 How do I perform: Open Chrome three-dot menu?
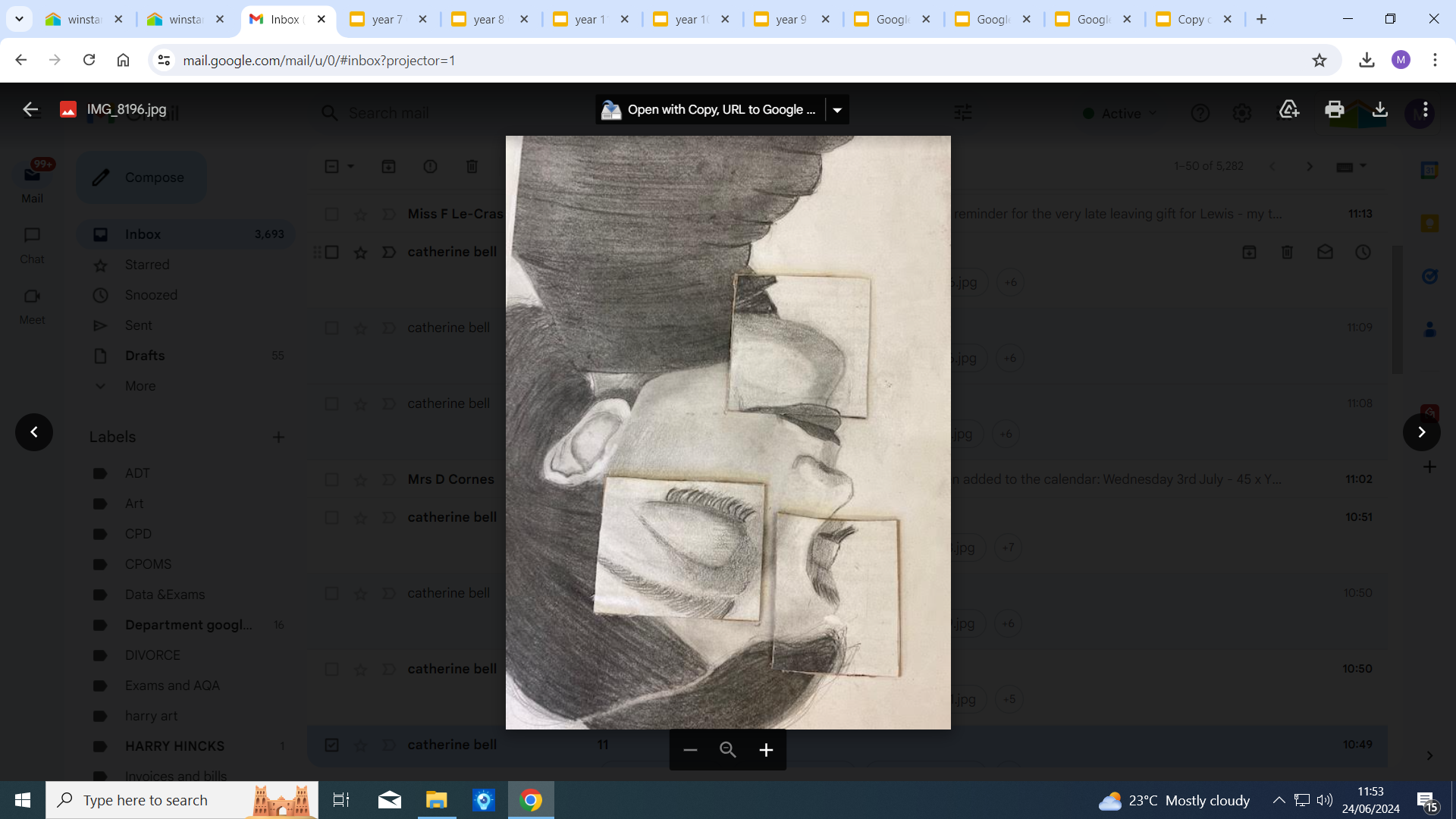click(x=1435, y=60)
